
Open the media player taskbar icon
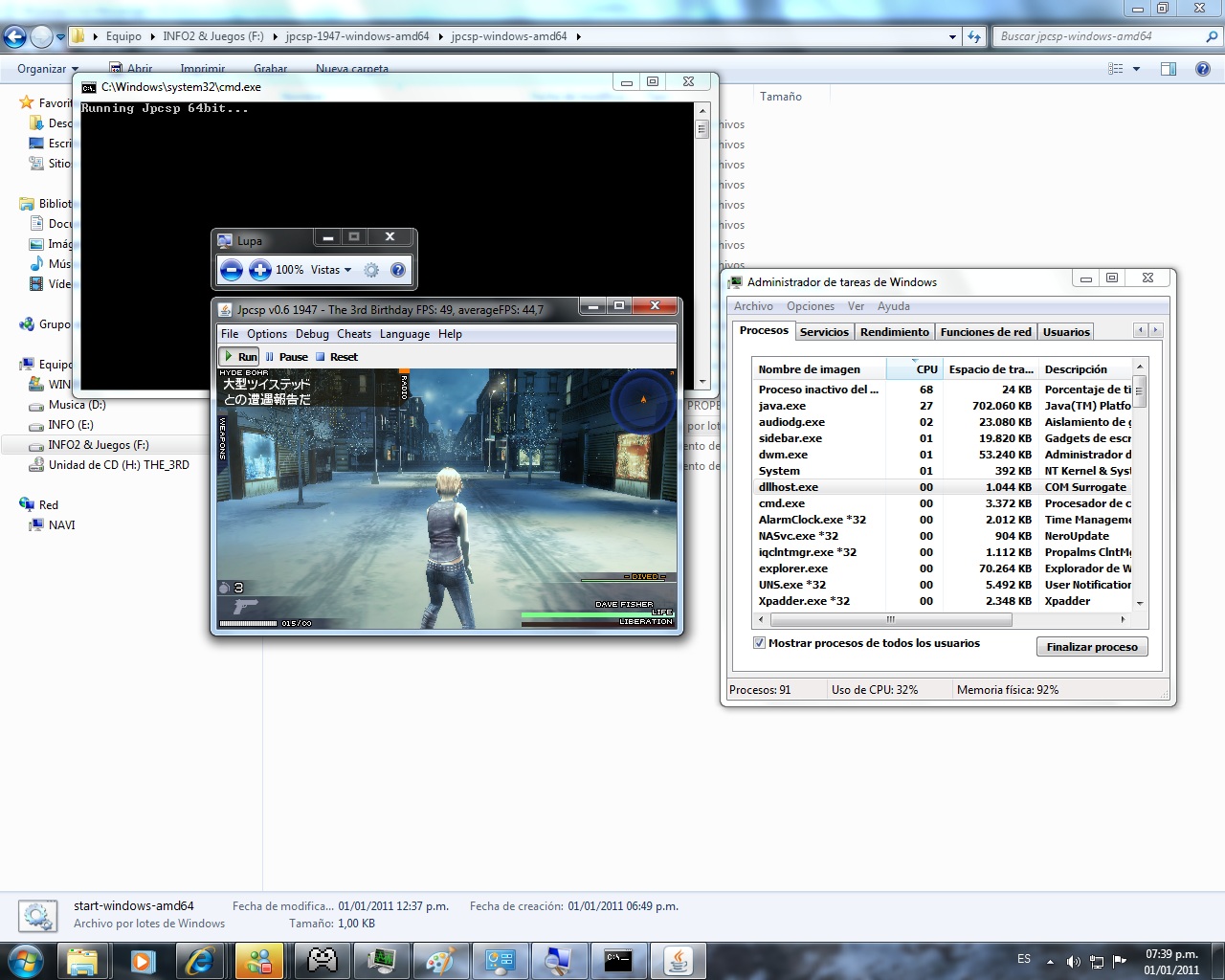[x=143, y=960]
